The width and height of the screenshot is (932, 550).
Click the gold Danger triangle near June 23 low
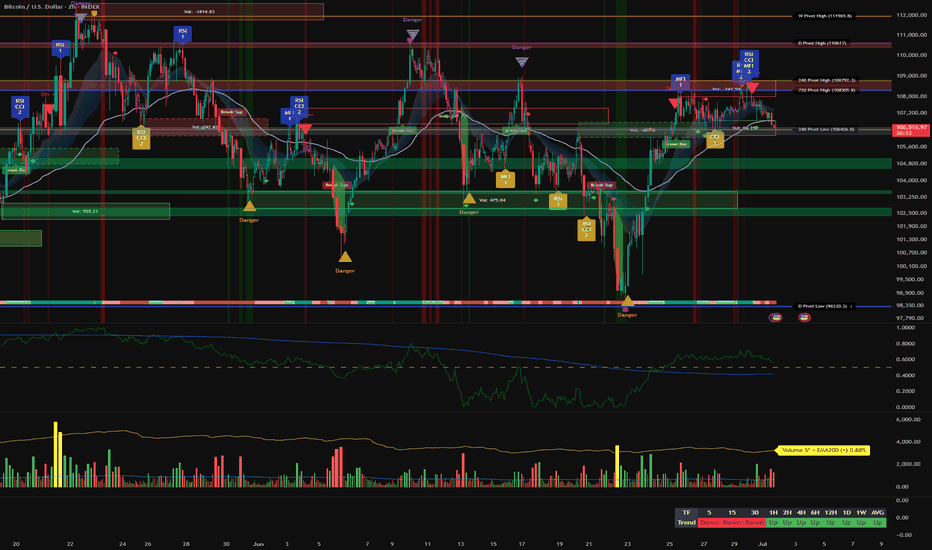pos(627,301)
